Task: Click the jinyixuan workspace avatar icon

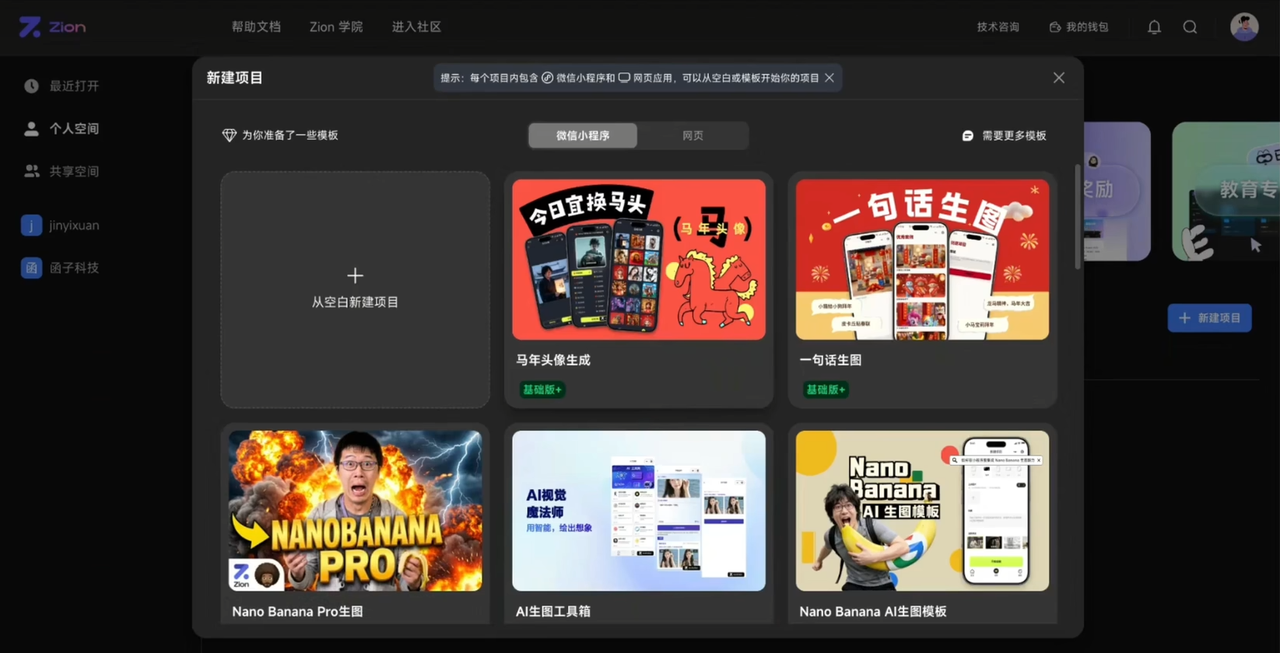Action: (31, 225)
